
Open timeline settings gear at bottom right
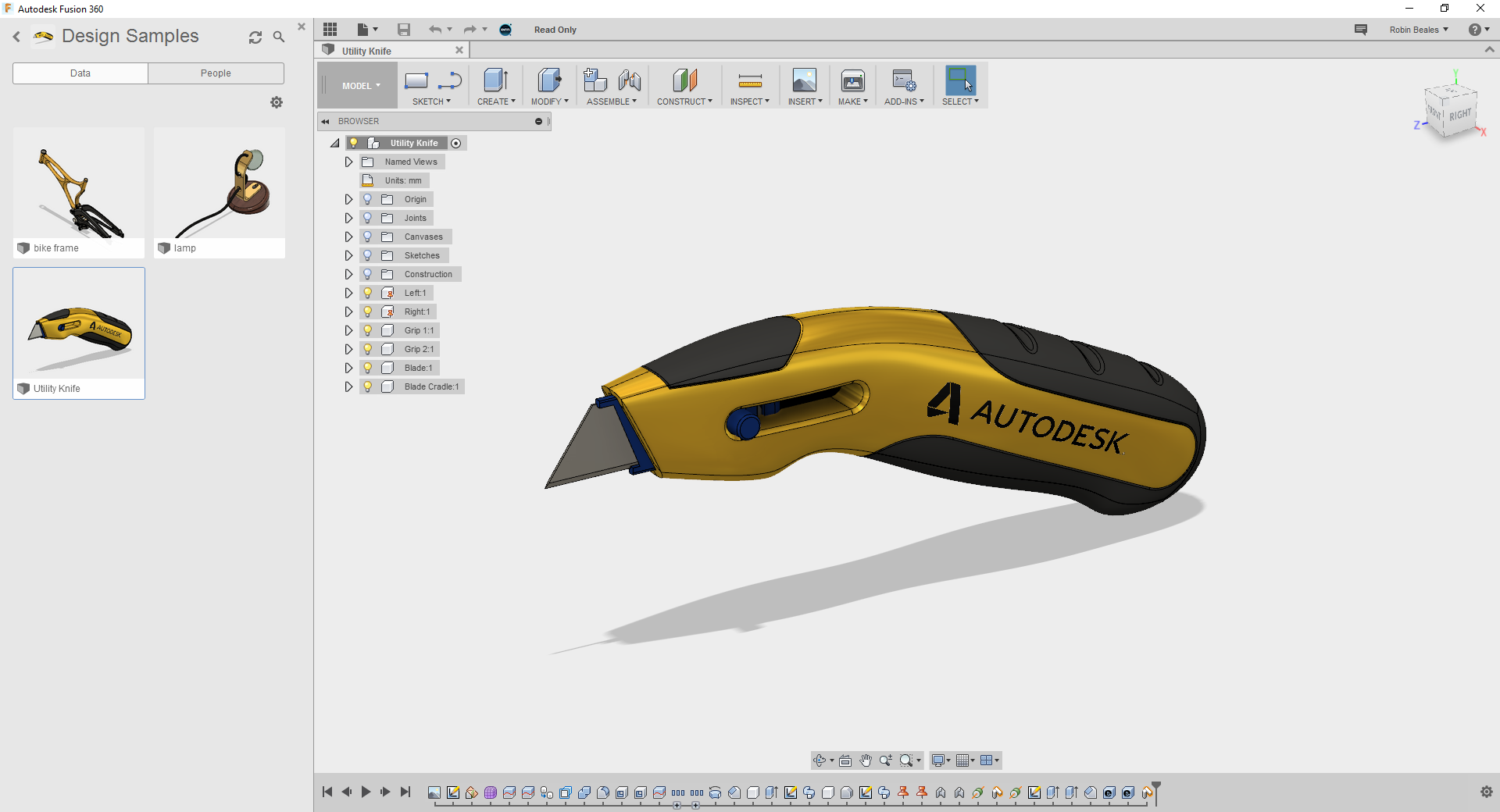click(x=1487, y=792)
